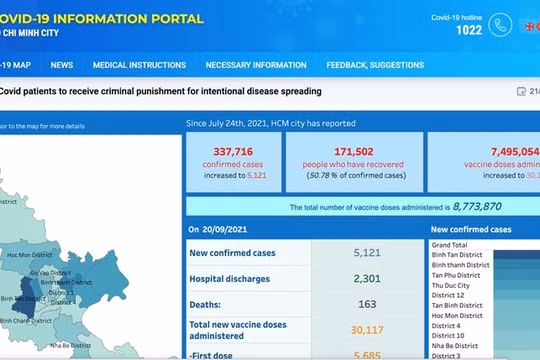Select the New confirmed cases row label

(232, 253)
